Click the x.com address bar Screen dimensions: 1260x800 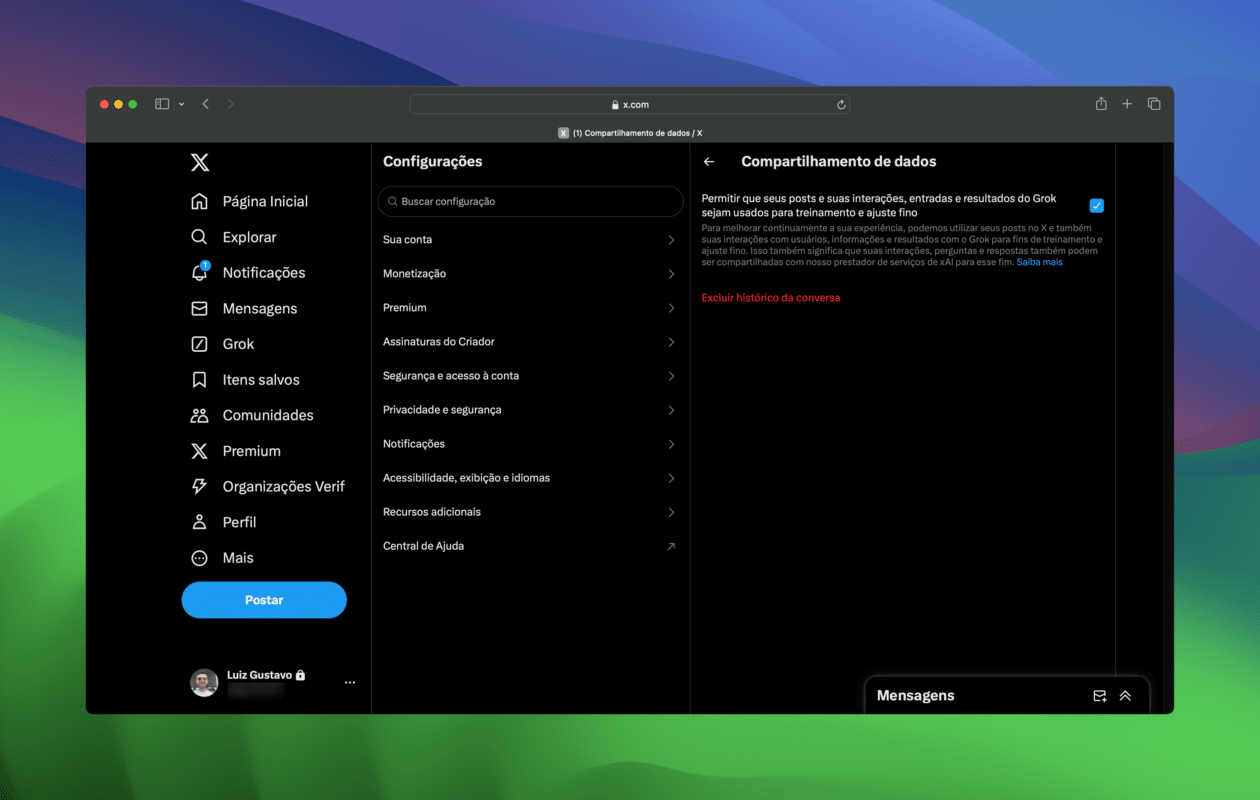coord(630,105)
